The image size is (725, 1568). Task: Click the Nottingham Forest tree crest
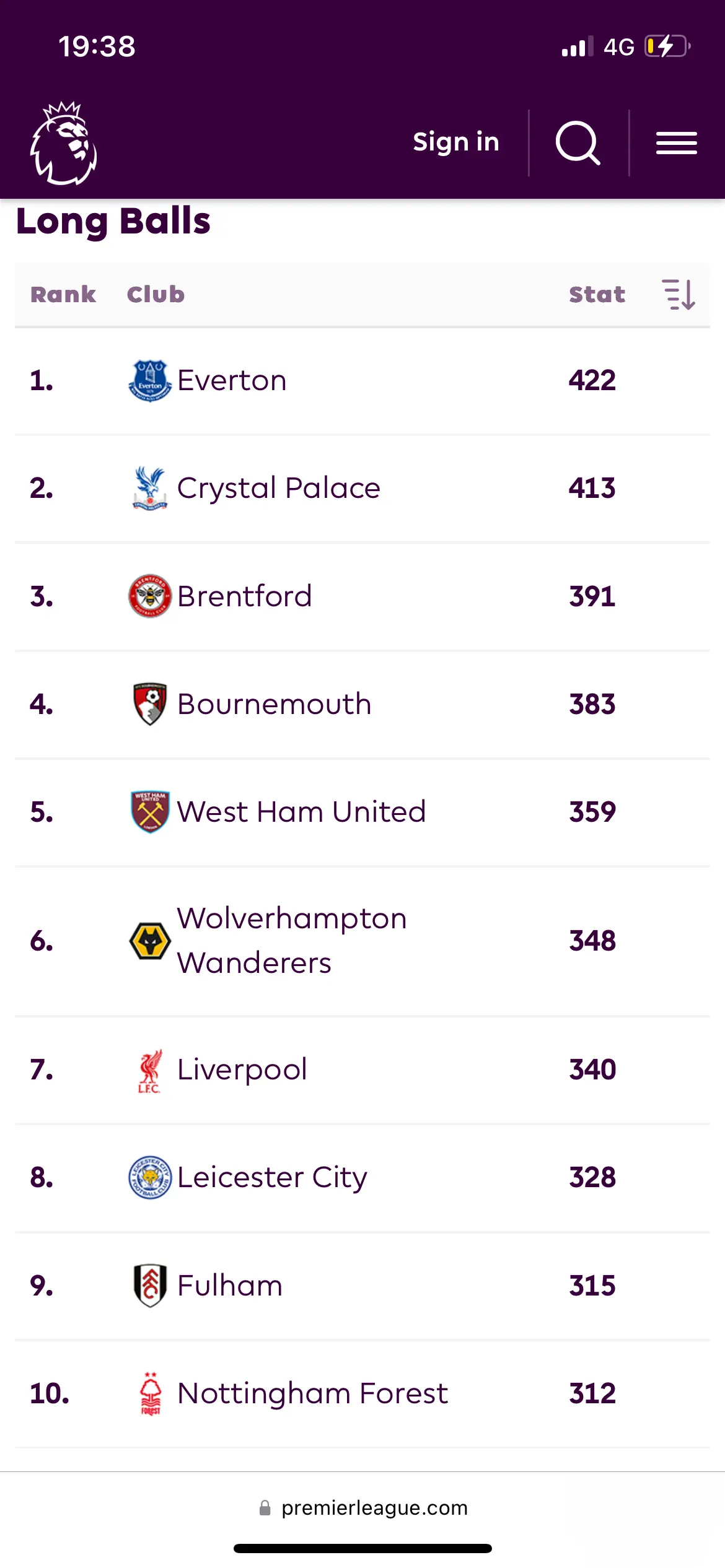[150, 1393]
